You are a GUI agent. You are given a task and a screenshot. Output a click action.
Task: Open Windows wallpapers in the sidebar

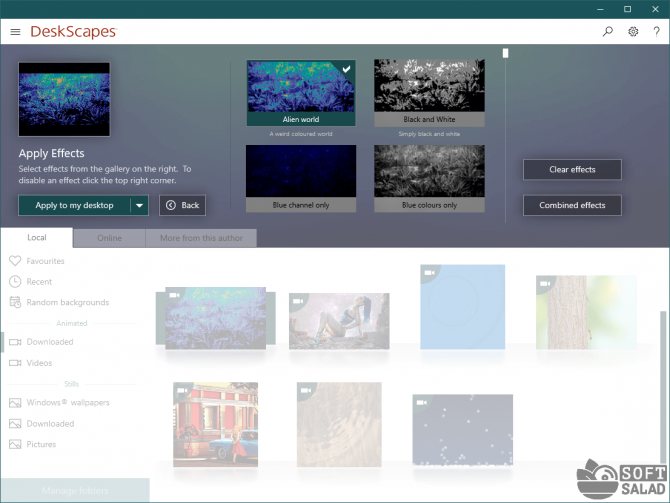tap(68, 403)
